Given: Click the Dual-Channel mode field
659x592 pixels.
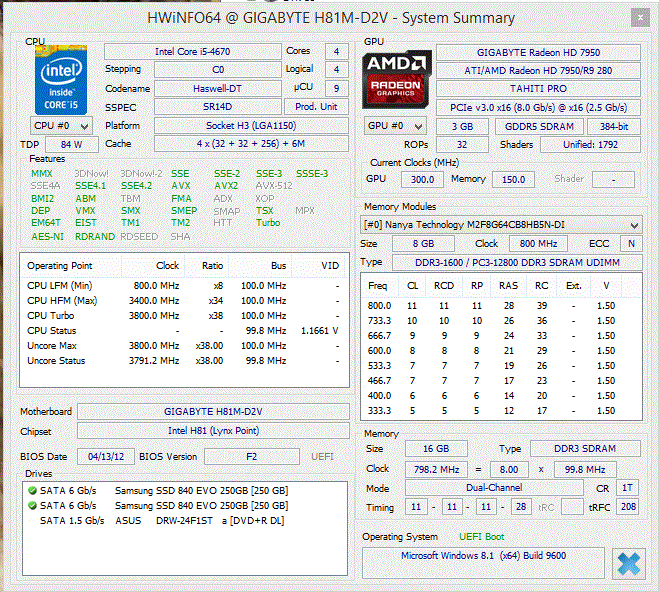Looking at the screenshot, I should tap(494, 487).
